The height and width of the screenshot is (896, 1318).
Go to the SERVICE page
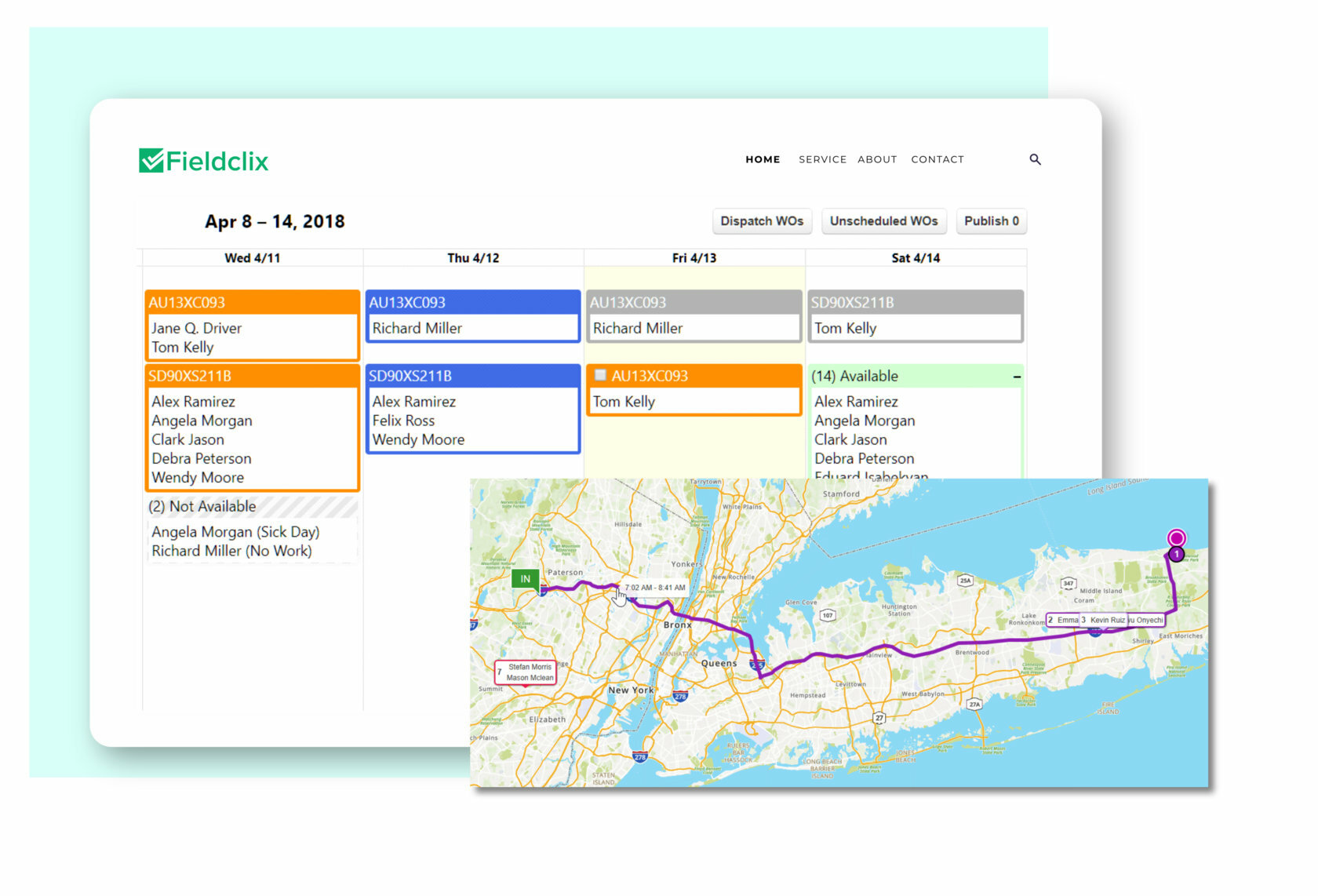[822, 159]
